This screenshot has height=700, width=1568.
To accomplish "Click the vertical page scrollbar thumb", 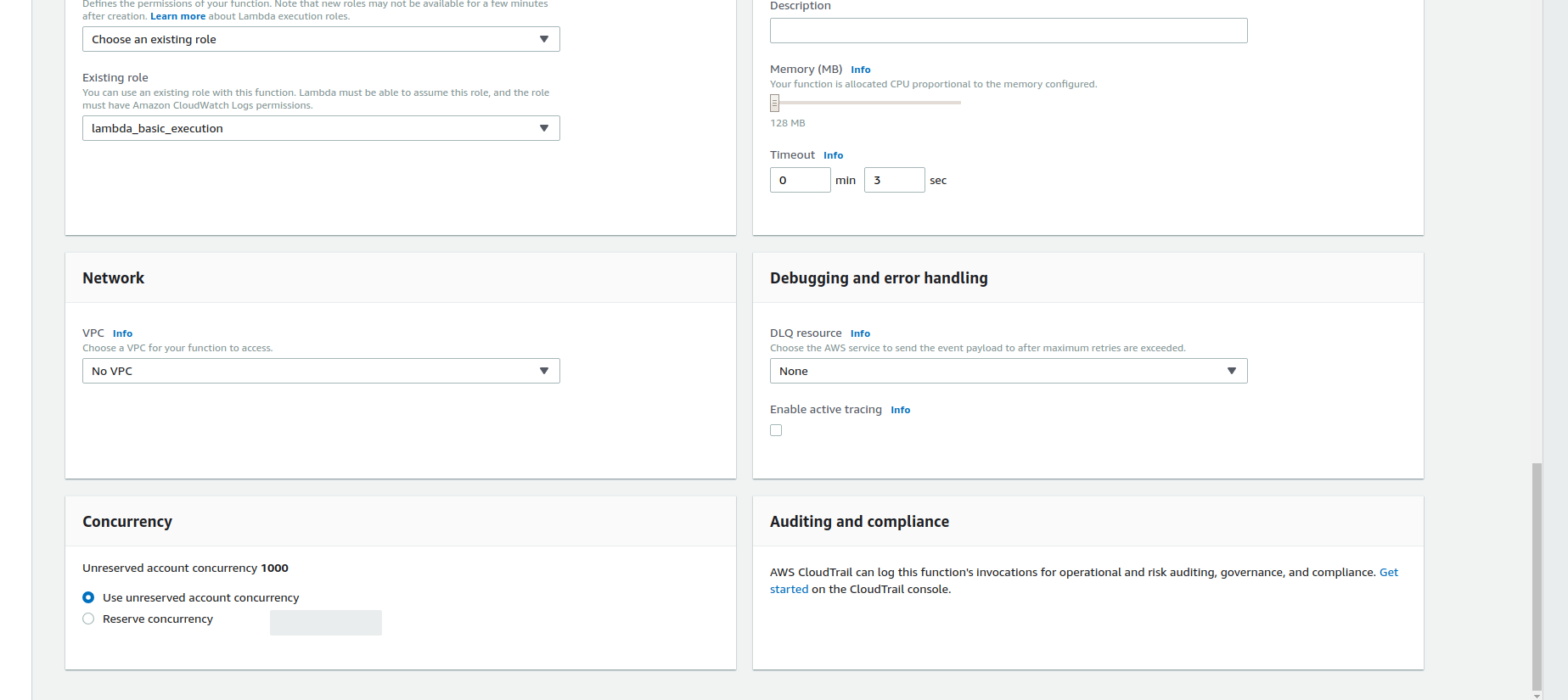I will (x=1537, y=577).
